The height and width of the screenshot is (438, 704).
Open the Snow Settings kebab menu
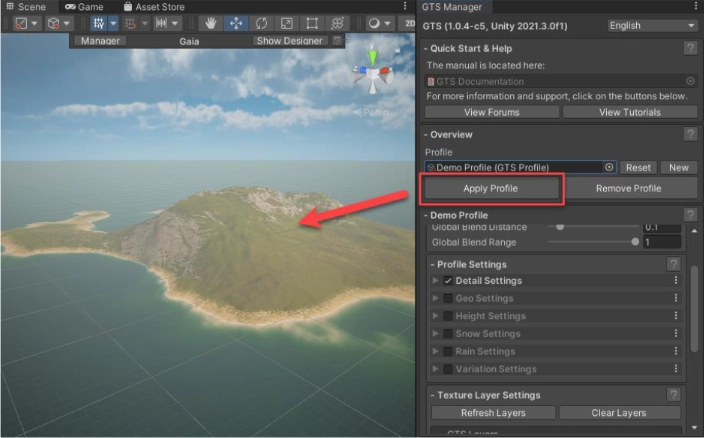point(676,333)
